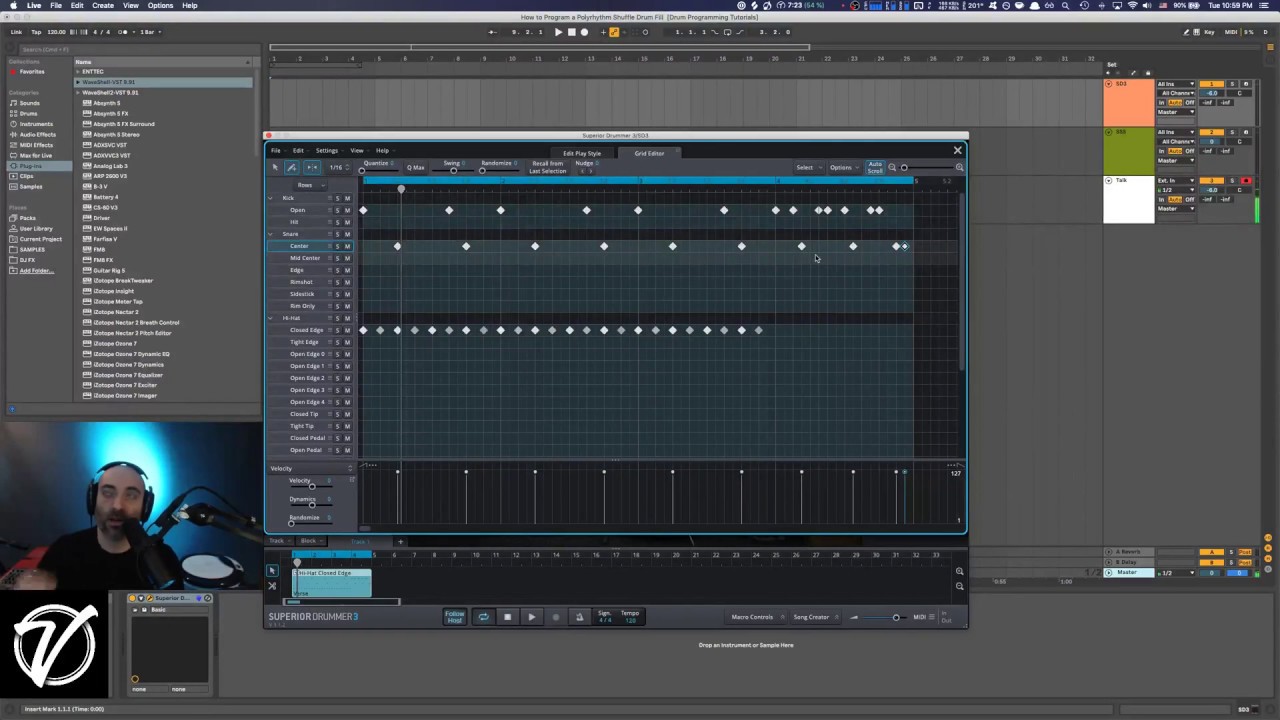Open the 1/16 grid resolution dropdown

(x=339, y=167)
